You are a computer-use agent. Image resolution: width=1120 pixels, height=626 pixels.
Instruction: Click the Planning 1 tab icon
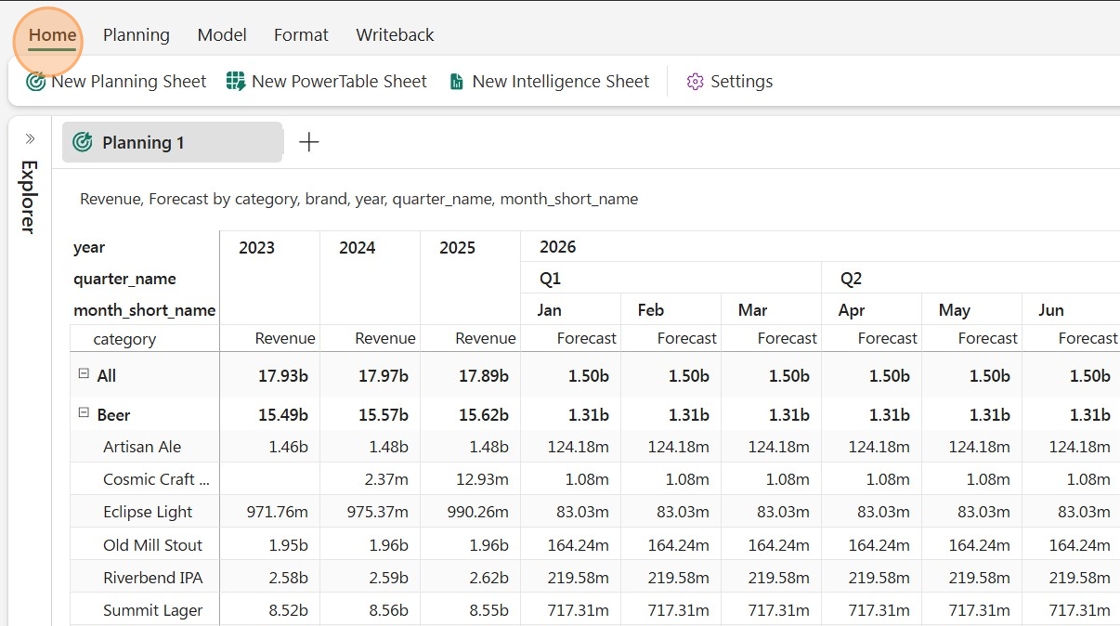point(83,142)
